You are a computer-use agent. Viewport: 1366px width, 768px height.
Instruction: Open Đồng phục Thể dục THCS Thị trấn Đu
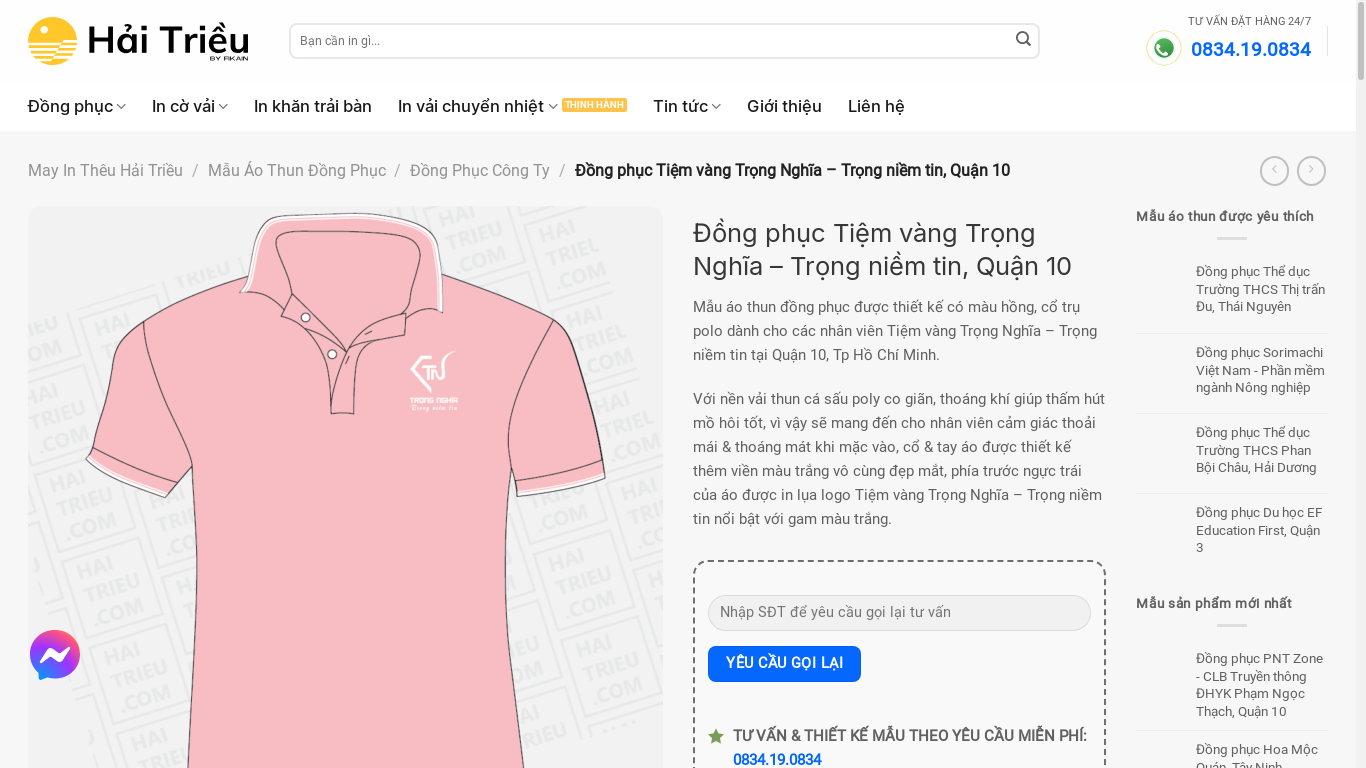coord(1260,289)
